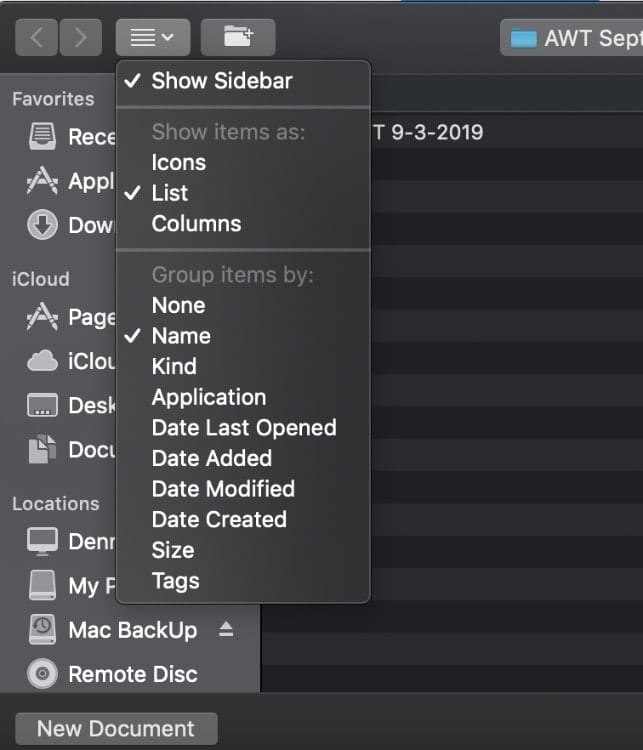Toggle the Show Sidebar option off
Image resolution: width=643 pixels, height=750 pixels.
(221, 81)
